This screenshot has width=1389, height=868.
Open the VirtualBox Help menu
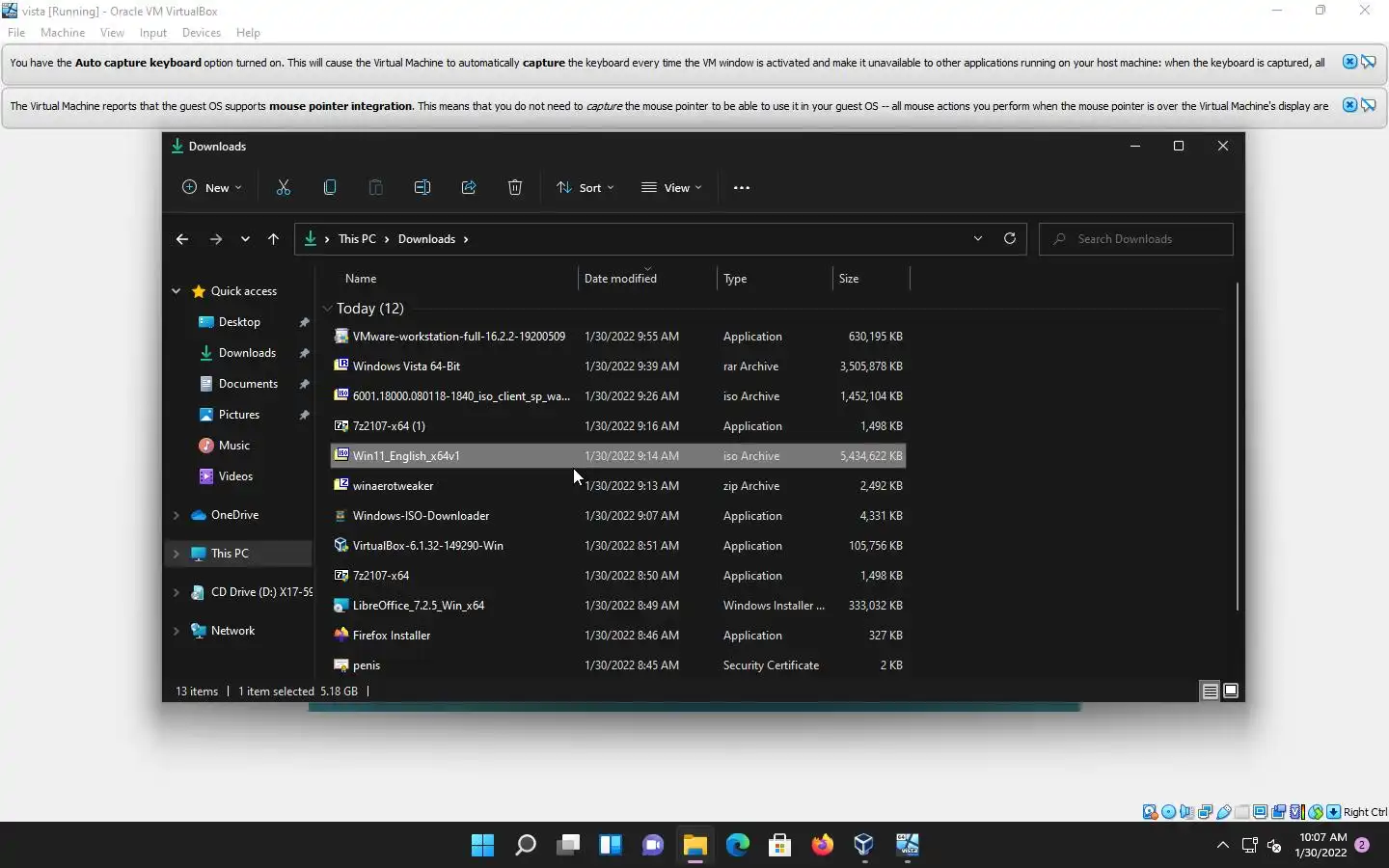point(248,33)
